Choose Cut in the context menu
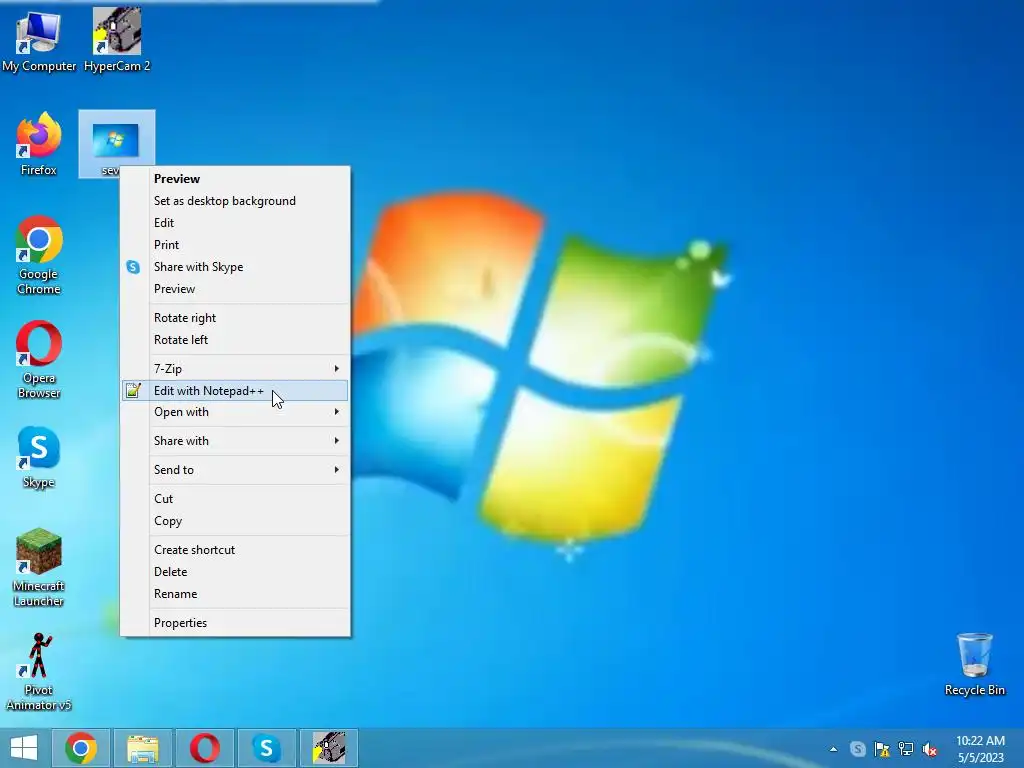The image size is (1024, 768). point(235,499)
